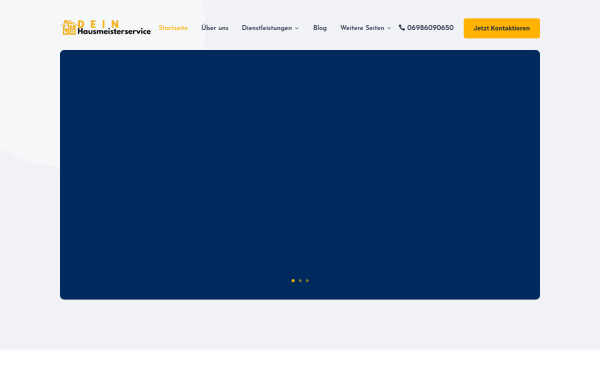Image resolution: width=600 pixels, height=375 pixels.
Task: Click the Jetzt Kontaktieren button
Action: (502, 28)
